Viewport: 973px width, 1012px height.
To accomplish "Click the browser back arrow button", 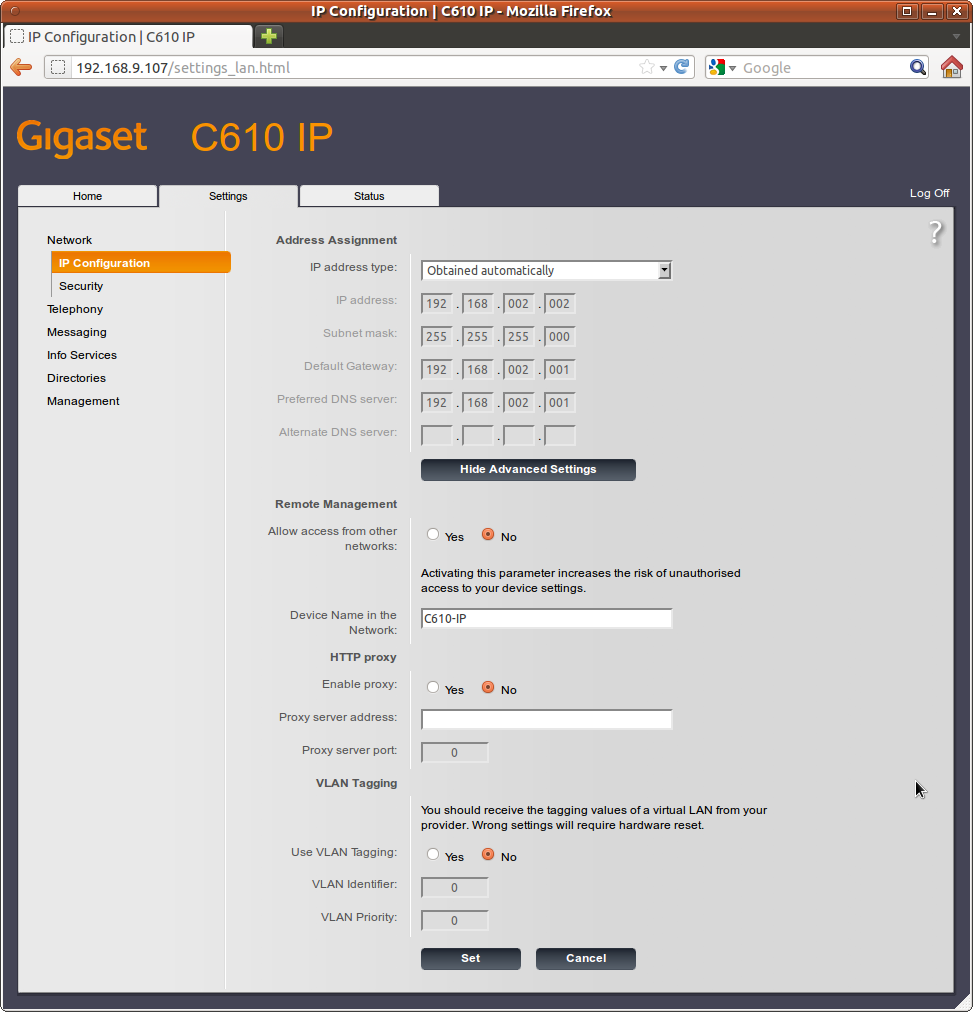I will (x=21, y=67).
